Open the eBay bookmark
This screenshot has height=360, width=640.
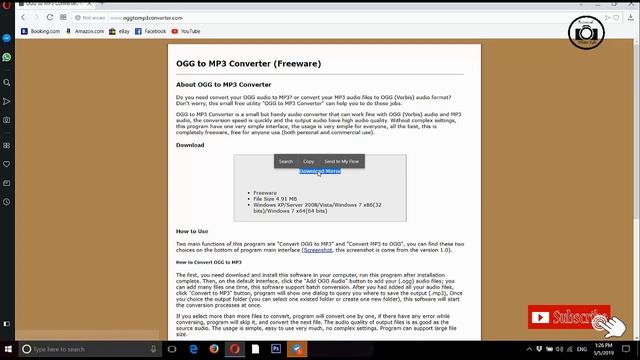click(x=119, y=31)
